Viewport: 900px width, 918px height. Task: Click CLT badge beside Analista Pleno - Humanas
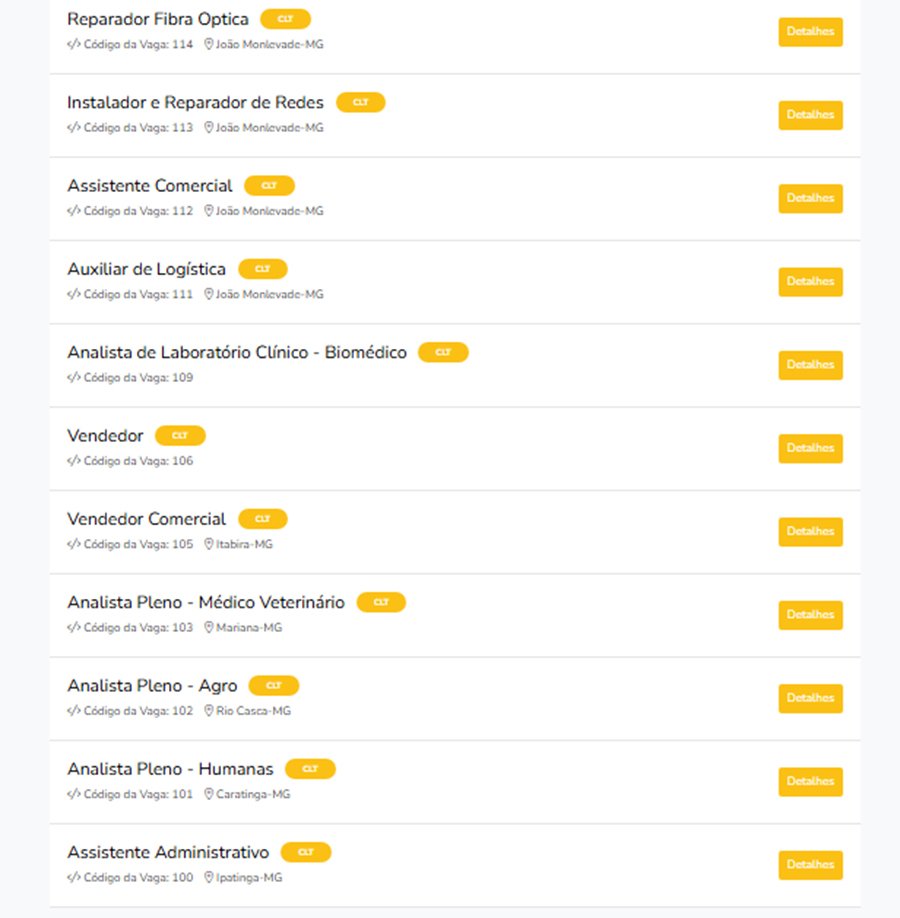point(310,769)
